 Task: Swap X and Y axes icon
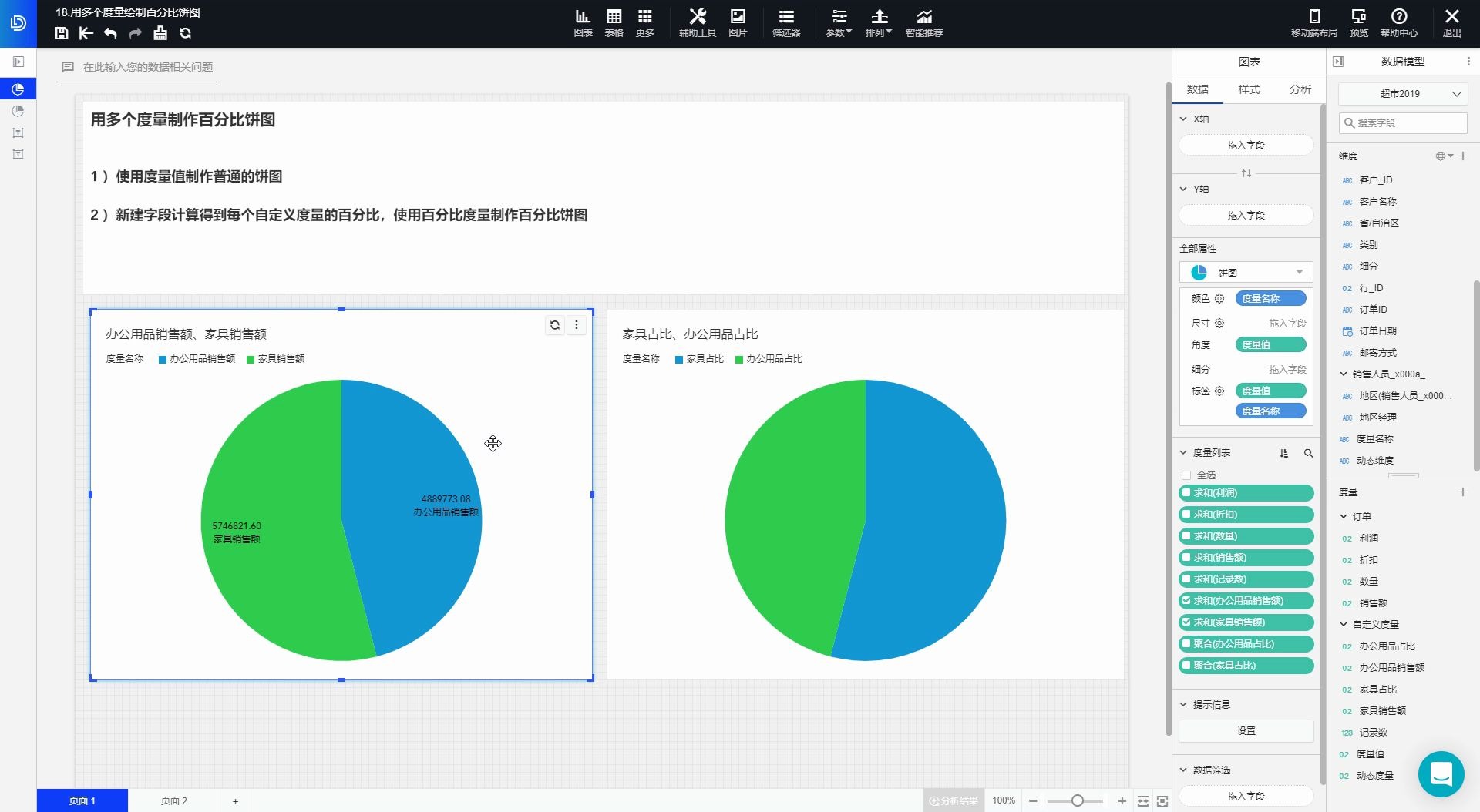point(1246,173)
